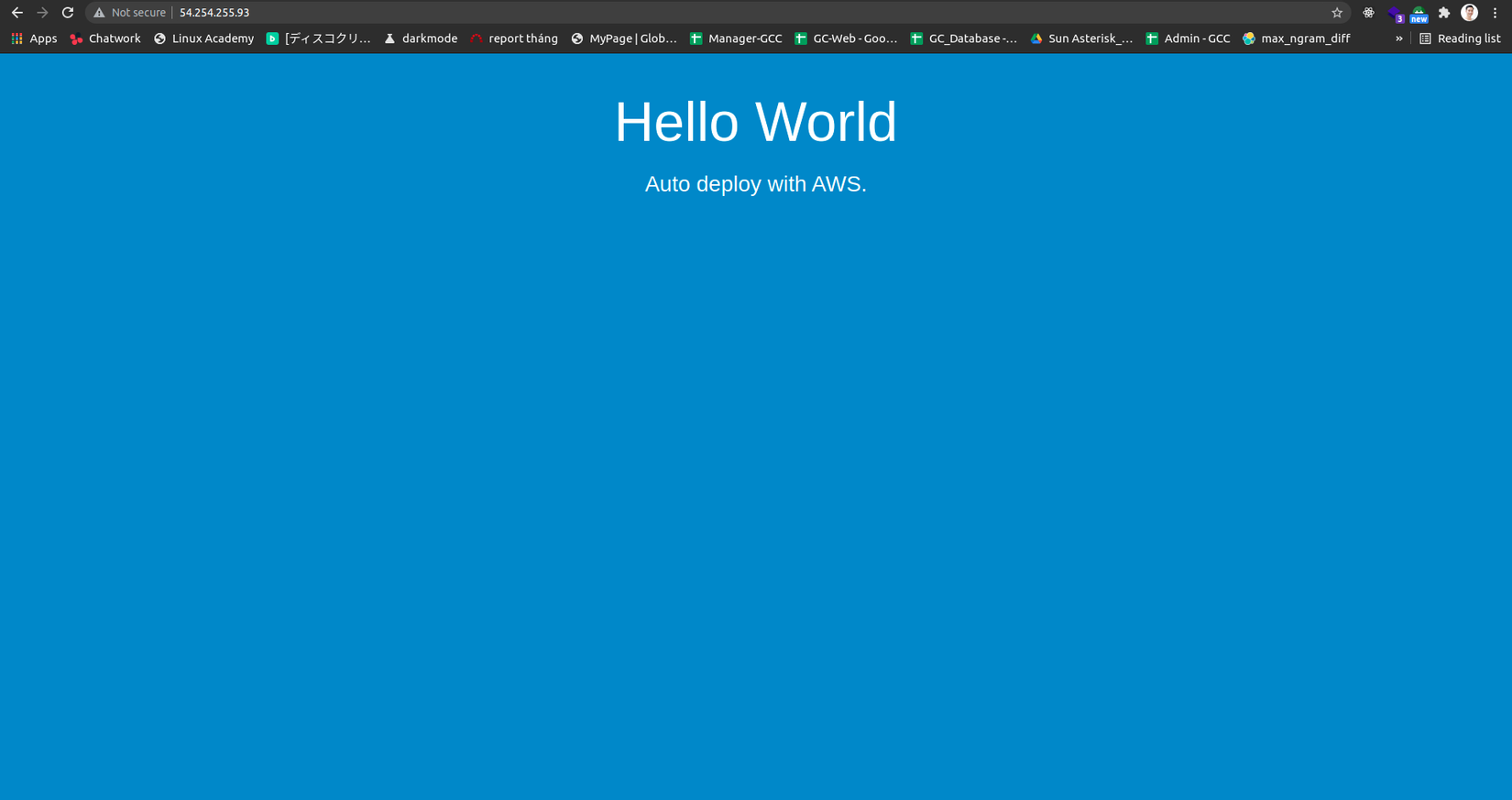Open the GC_Database bookmark
This screenshot has width=1512, height=800.
(x=963, y=38)
